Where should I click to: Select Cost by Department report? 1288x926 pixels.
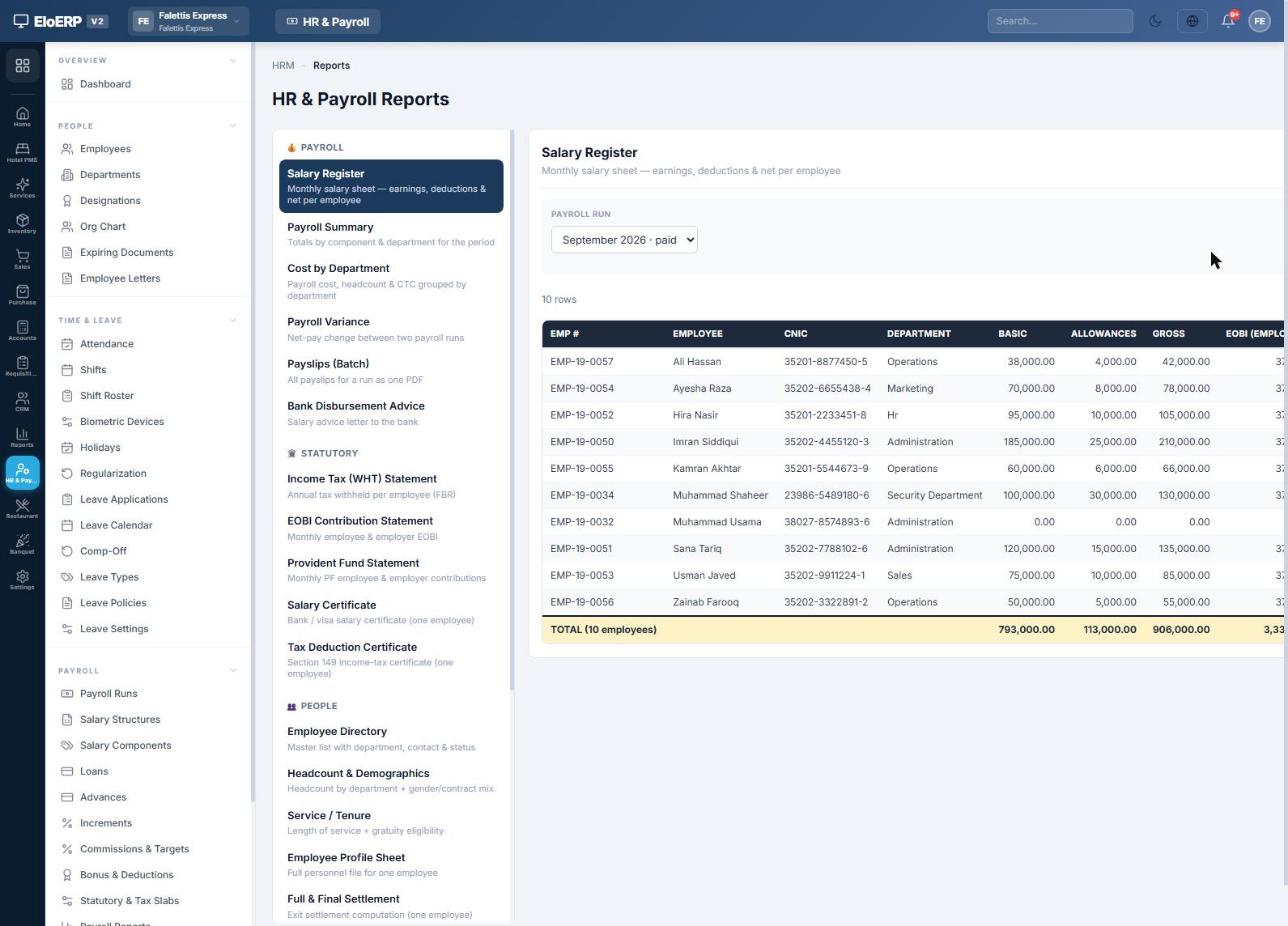click(390, 281)
